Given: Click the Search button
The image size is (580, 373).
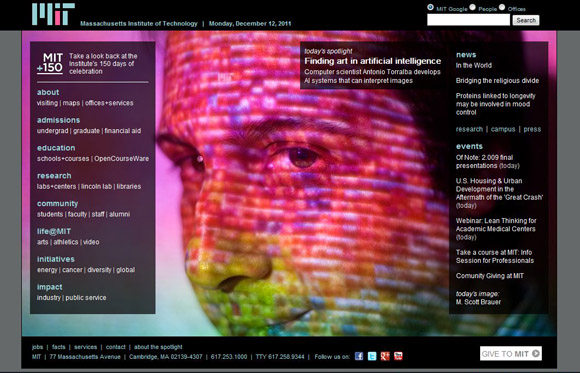Looking at the screenshot, I should (526, 20).
